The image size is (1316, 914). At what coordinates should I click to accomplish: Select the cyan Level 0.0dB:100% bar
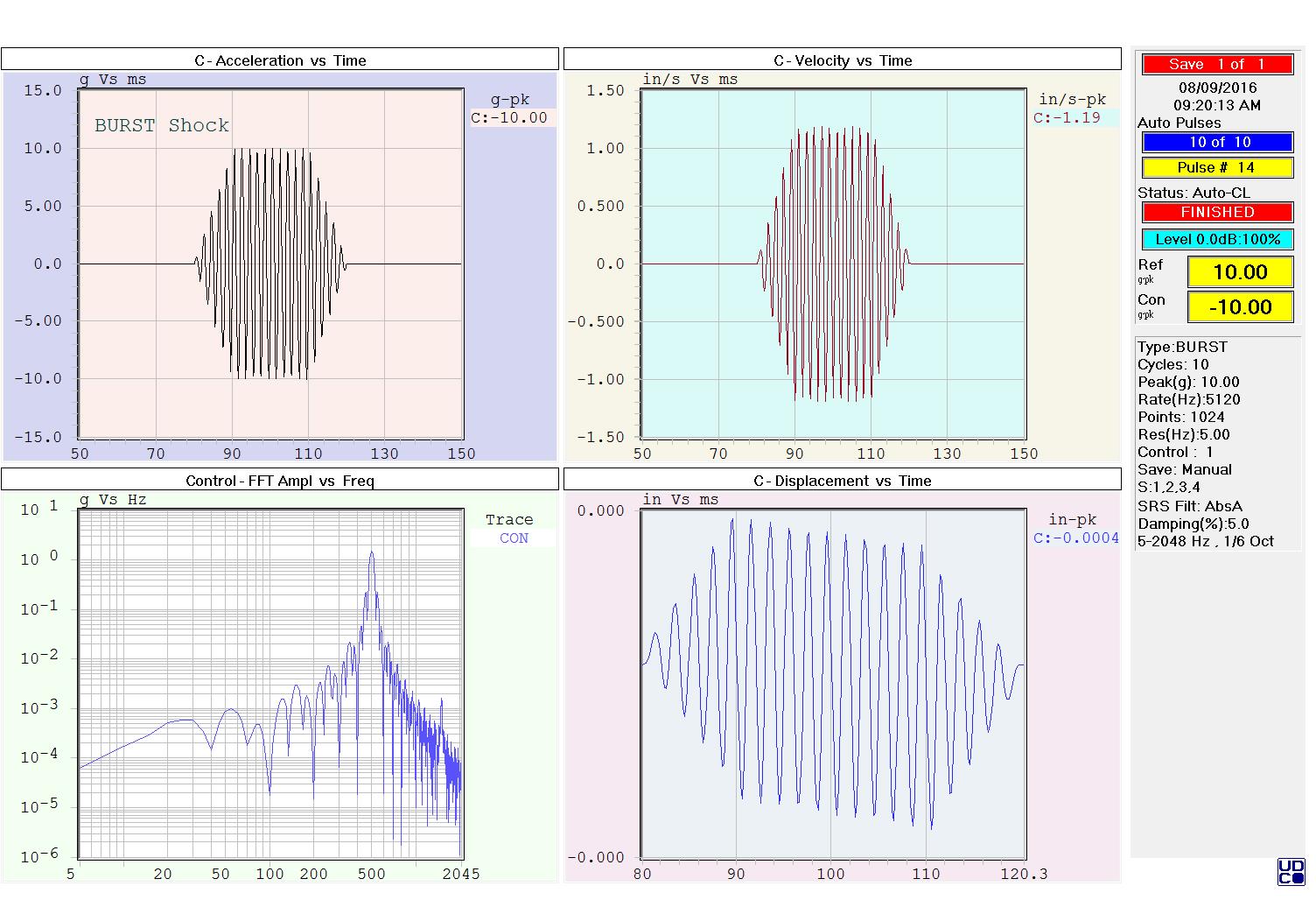[1217, 239]
